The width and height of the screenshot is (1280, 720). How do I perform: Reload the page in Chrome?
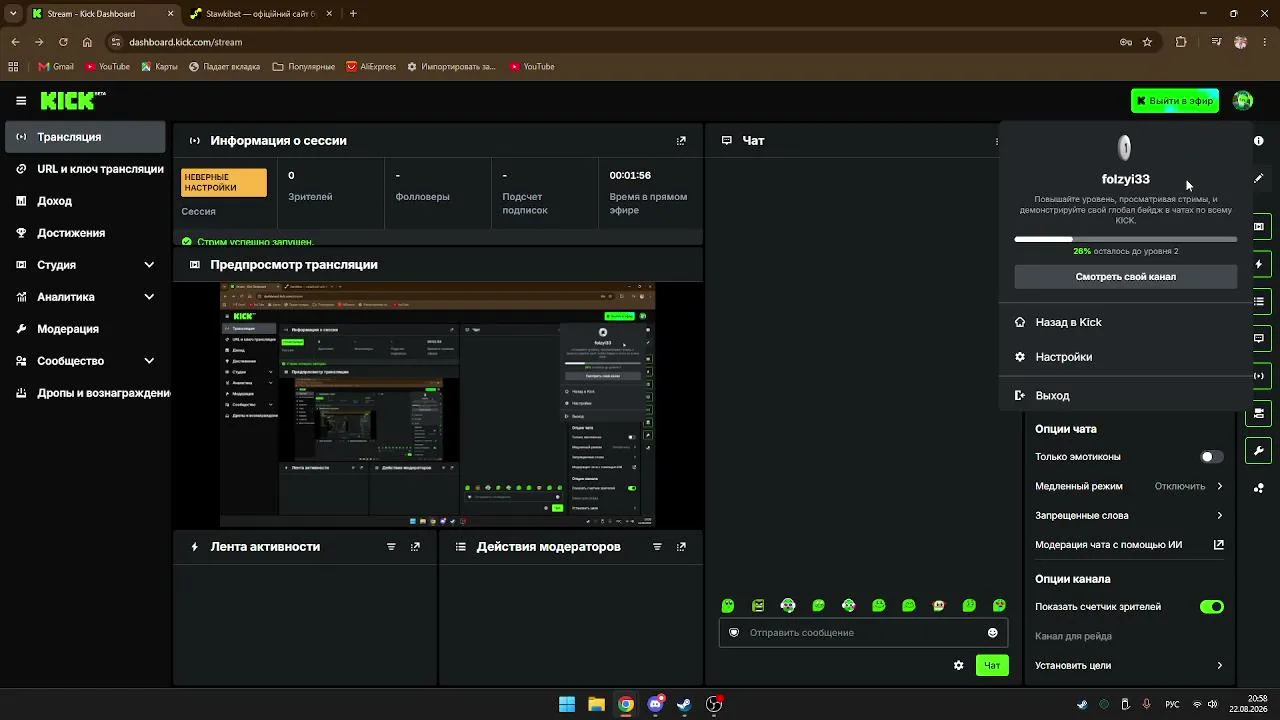(x=63, y=42)
